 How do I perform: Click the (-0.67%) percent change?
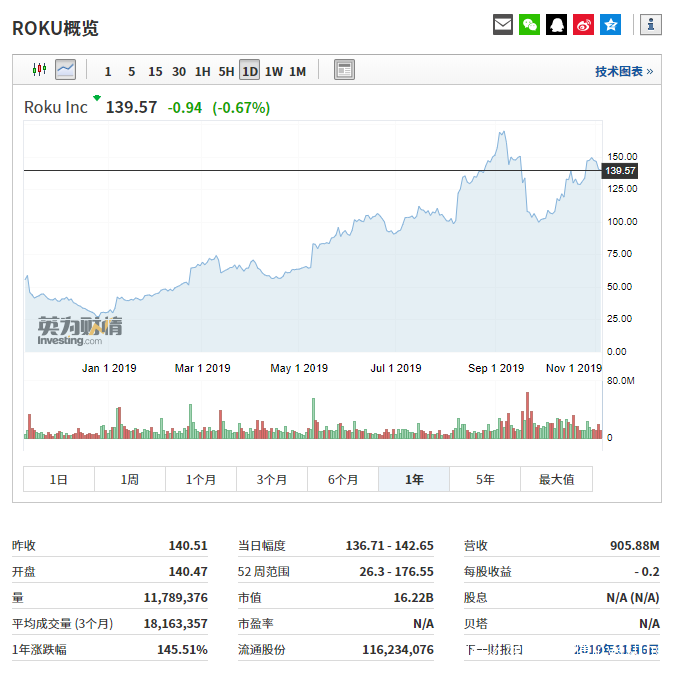pyautogui.click(x=241, y=107)
